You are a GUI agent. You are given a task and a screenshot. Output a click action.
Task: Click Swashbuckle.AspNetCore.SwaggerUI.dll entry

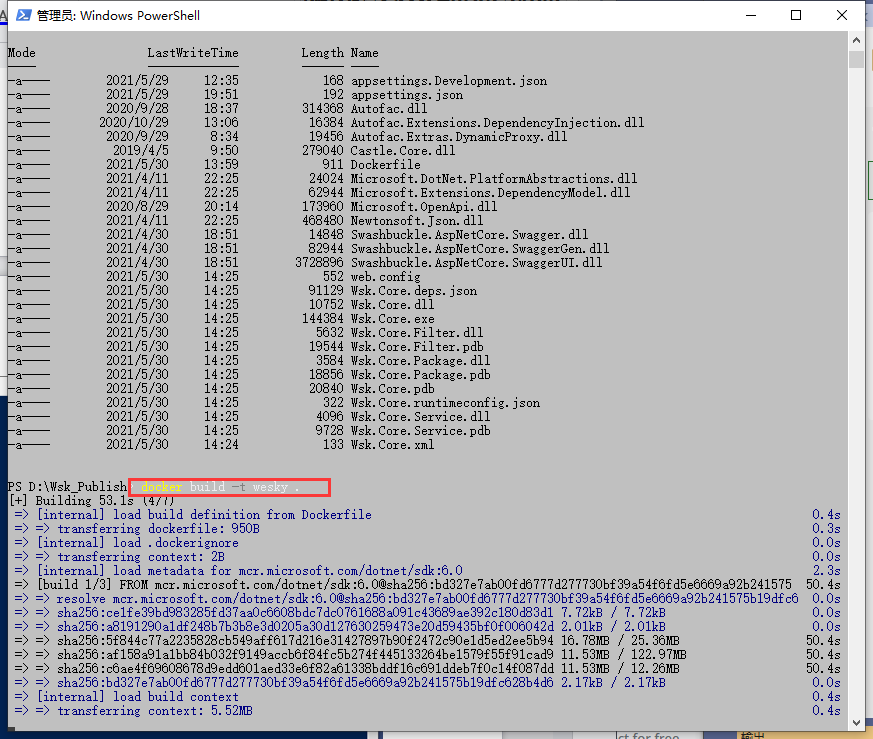pyautogui.click(x=477, y=262)
